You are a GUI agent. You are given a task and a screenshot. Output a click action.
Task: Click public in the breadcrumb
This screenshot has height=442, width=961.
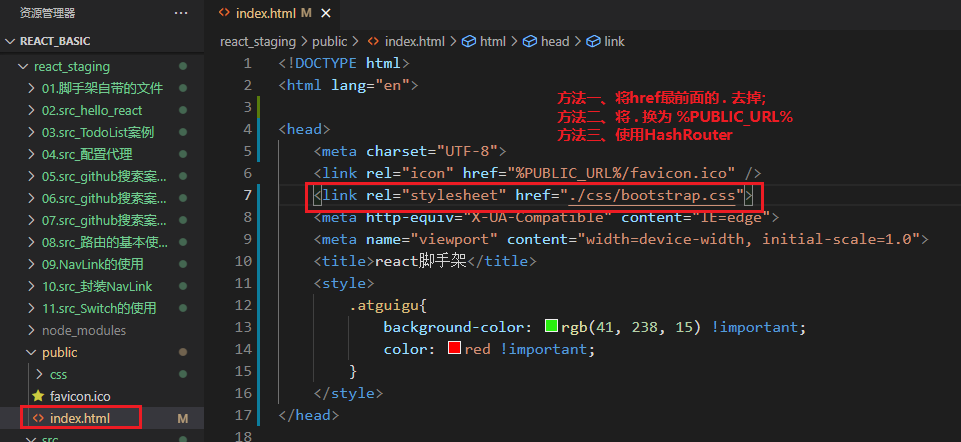click(x=330, y=41)
